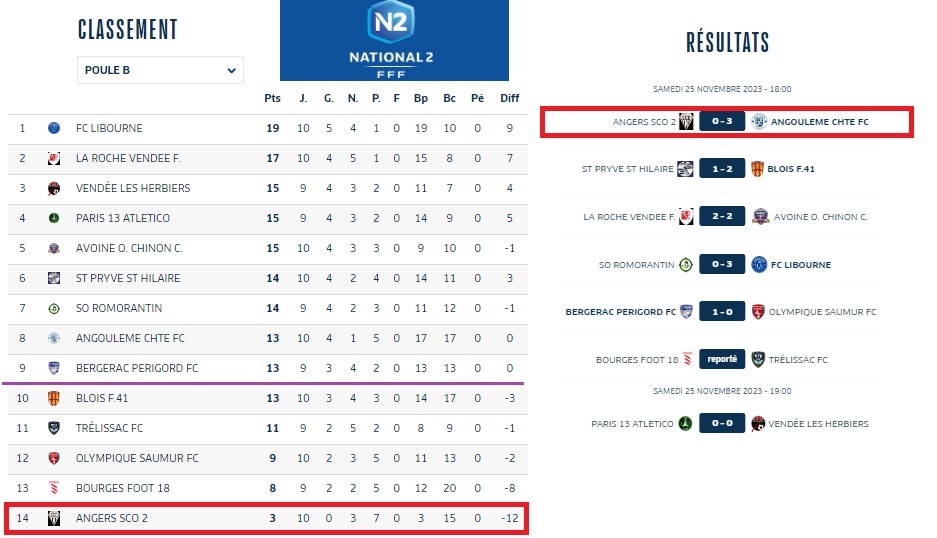Click the Angoulême Chte FC results crest
937x538 pixels.
coord(759,122)
